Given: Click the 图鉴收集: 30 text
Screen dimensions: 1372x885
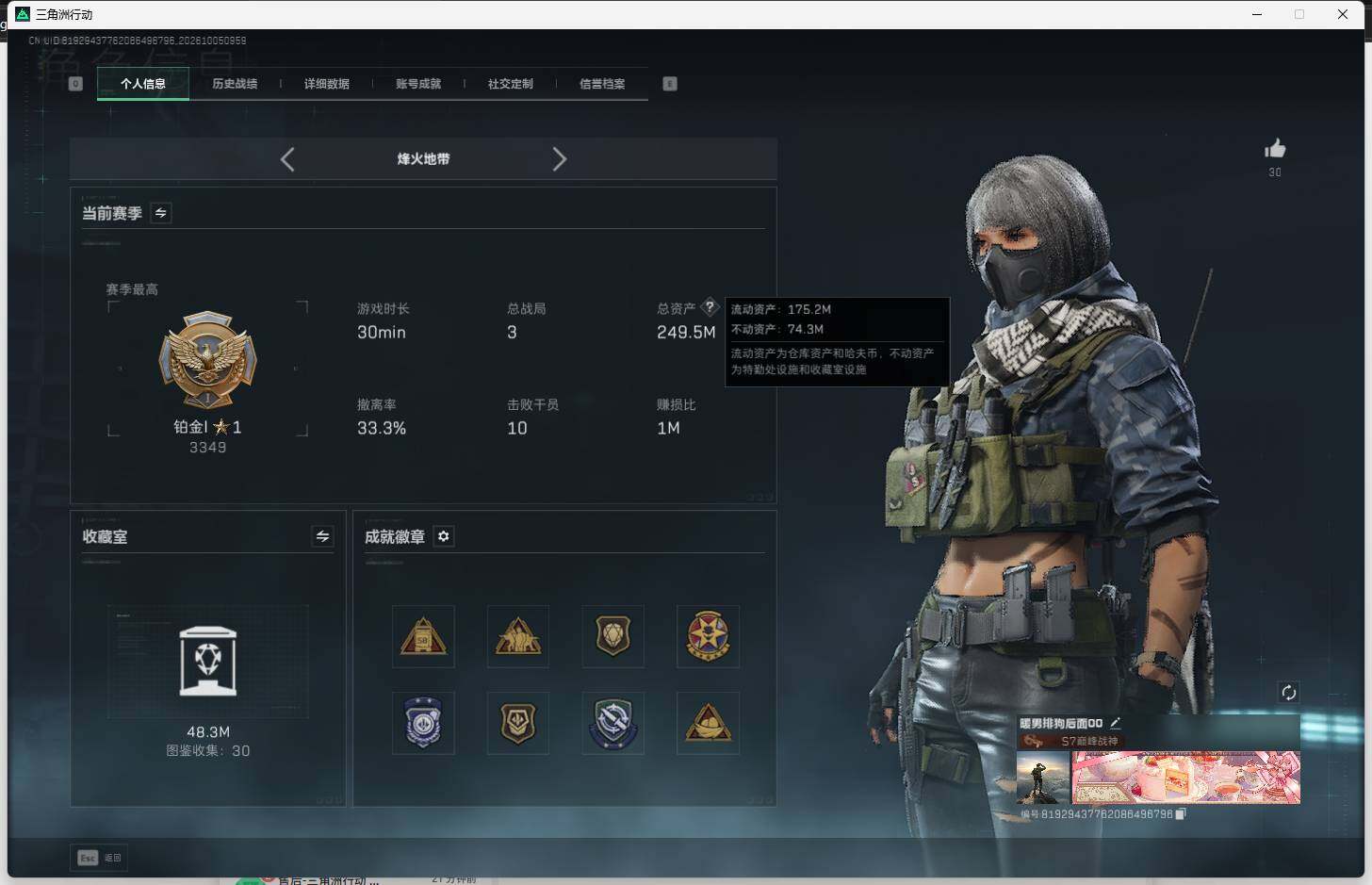Looking at the screenshot, I should pyautogui.click(x=208, y=751).
